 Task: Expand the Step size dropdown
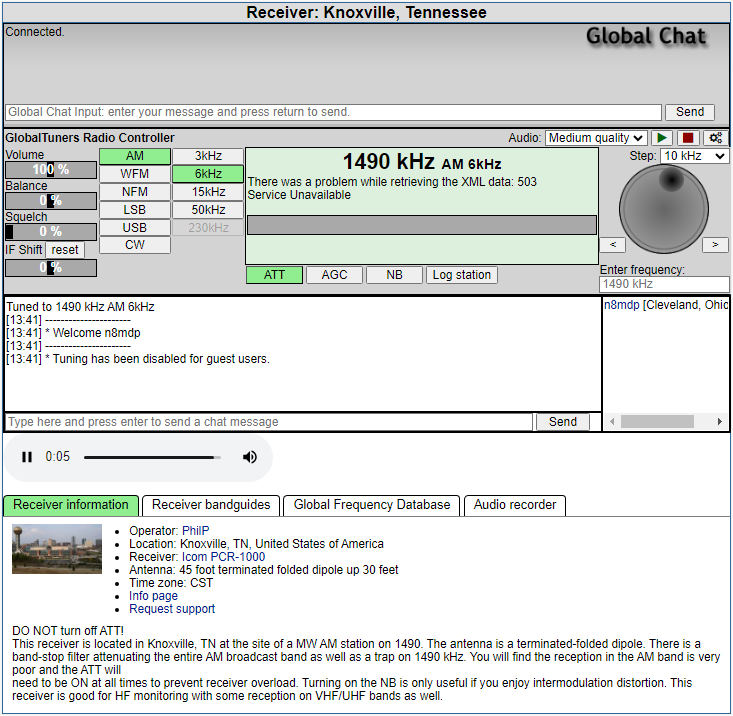coord(694,156)
